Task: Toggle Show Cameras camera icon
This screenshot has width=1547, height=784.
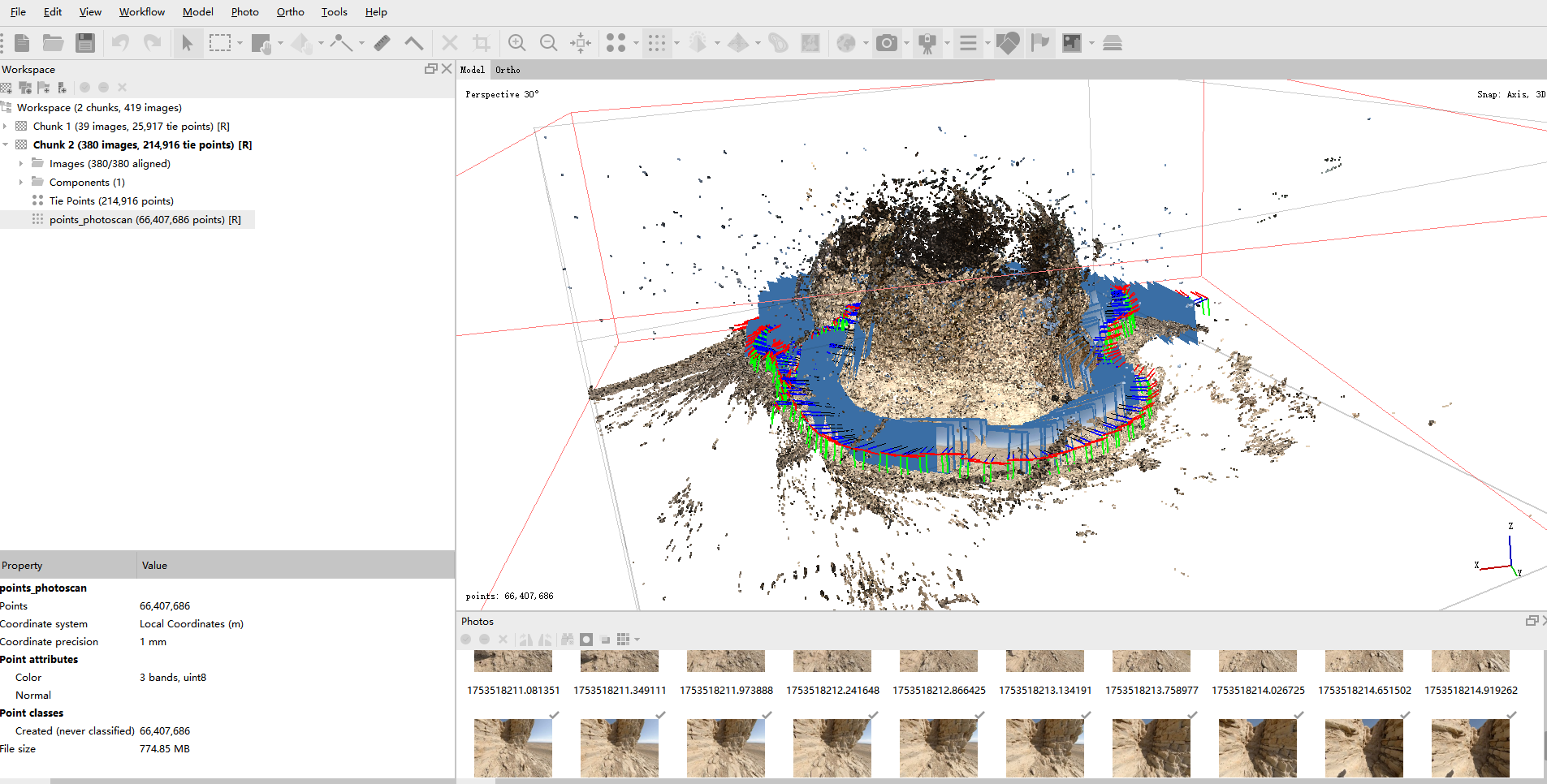Action: 887,43
